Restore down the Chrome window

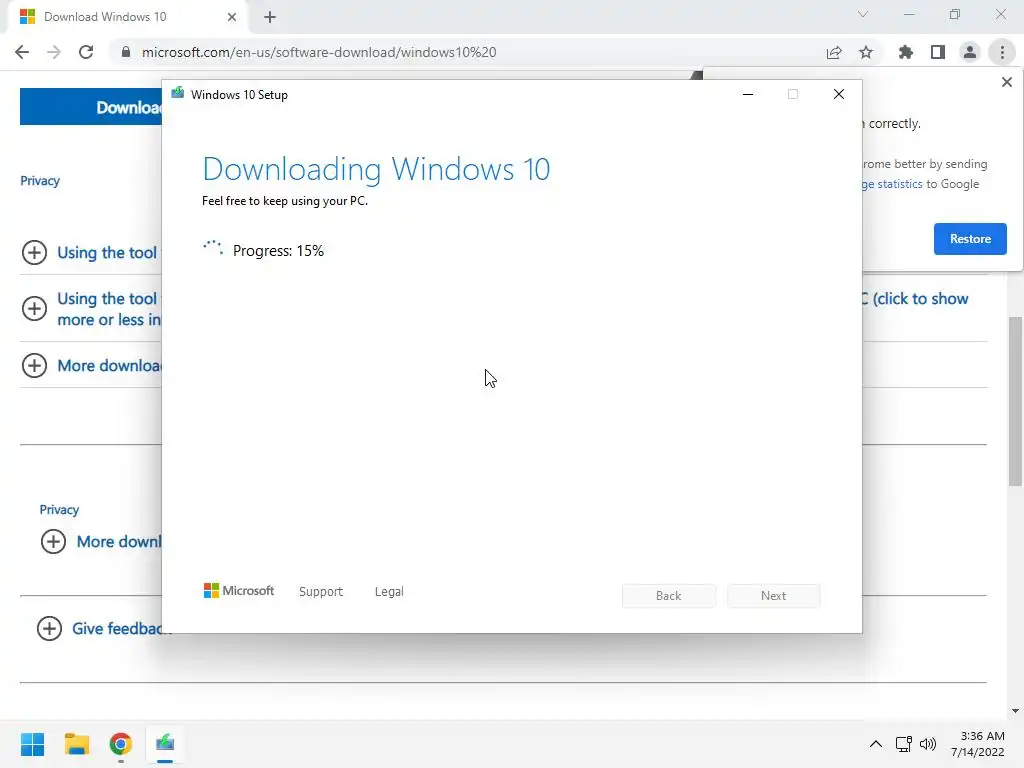click(955, 14)
